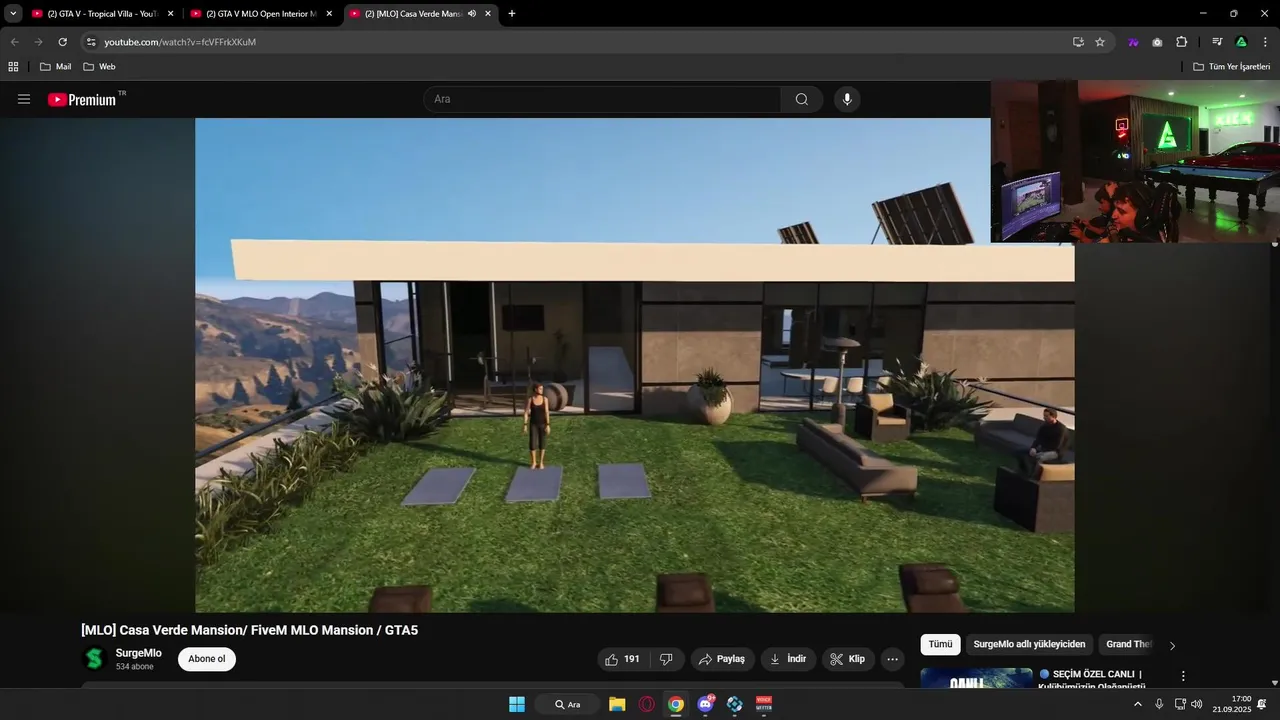Viewport: 1280px width, 720px height.
Task: Click the video player to pause playback
Action: (x=634, y=365)
